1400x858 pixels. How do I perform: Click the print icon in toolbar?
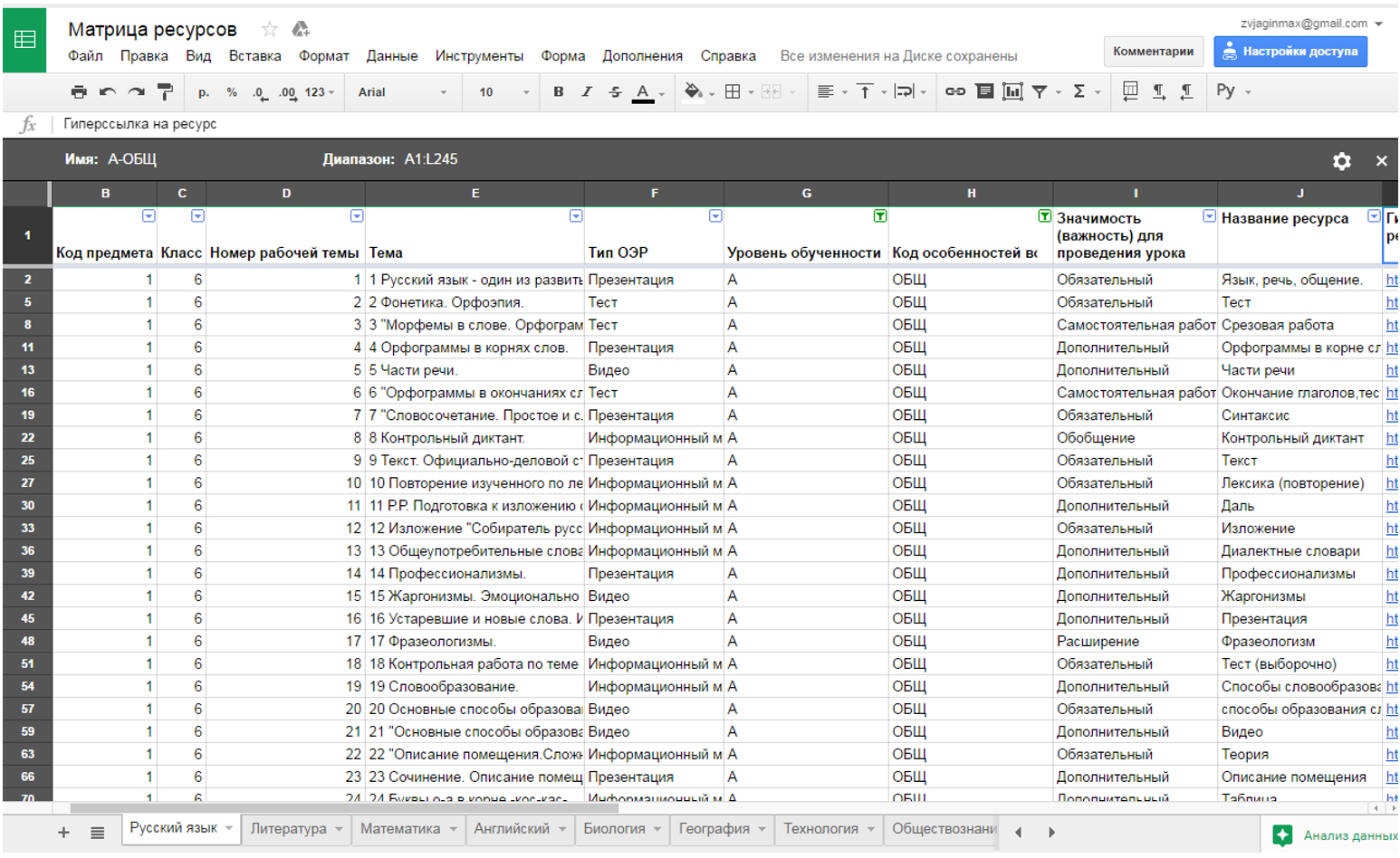click(x=79, y=91)
